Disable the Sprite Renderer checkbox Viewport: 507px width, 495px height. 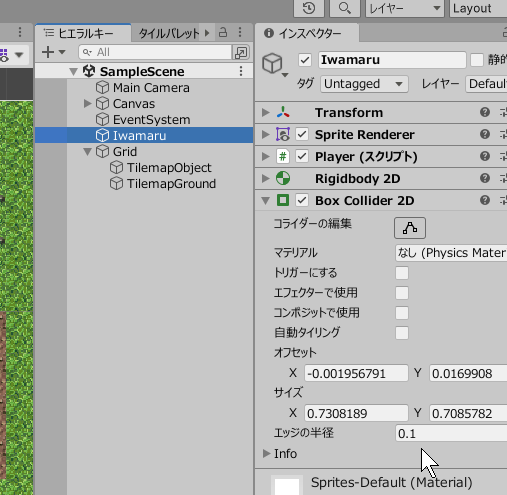[x=302, y=134]
